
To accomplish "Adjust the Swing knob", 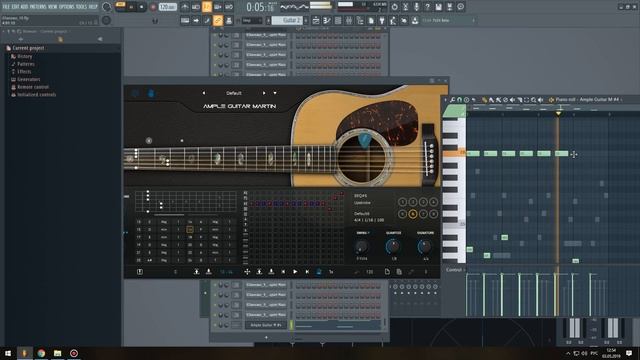I will tap(362, 247).
